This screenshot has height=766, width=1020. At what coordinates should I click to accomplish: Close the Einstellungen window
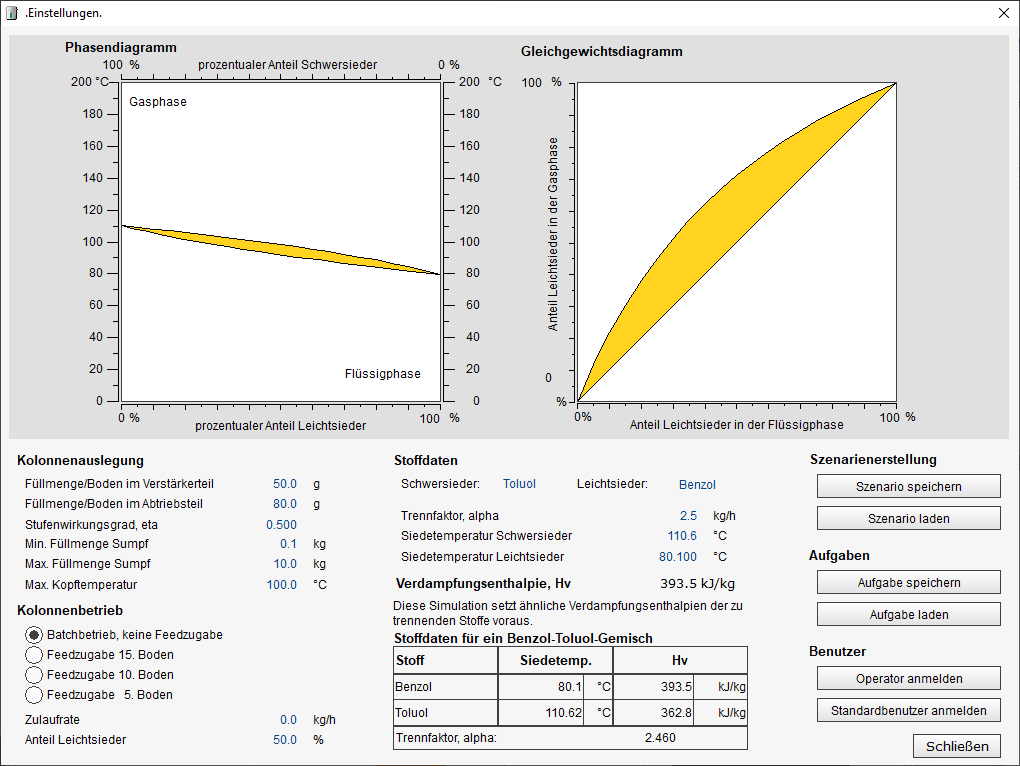[x=1004, y=13]
